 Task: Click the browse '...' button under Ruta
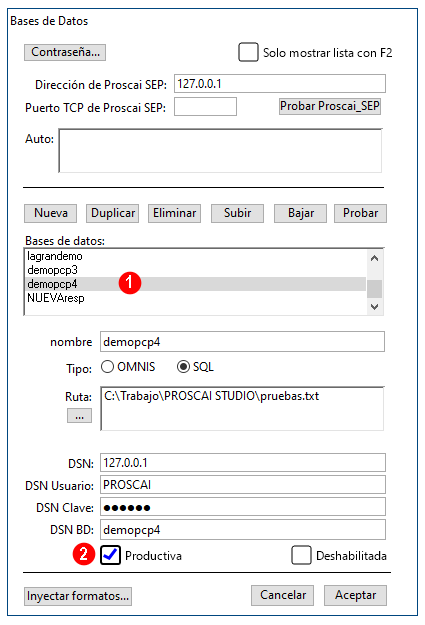(79, 416)
